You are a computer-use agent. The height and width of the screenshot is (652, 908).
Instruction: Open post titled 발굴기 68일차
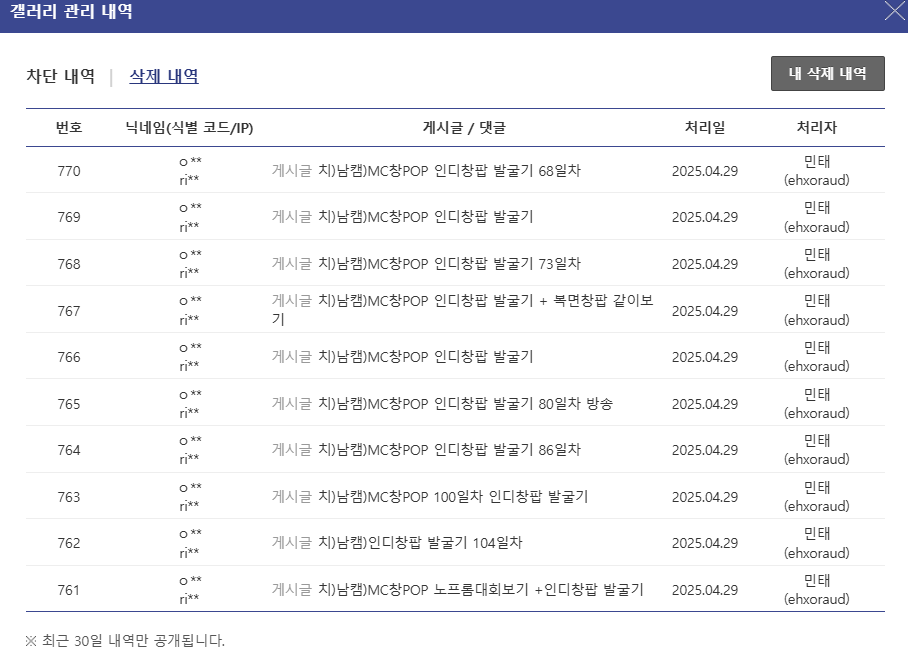click(x=449, y=171)
